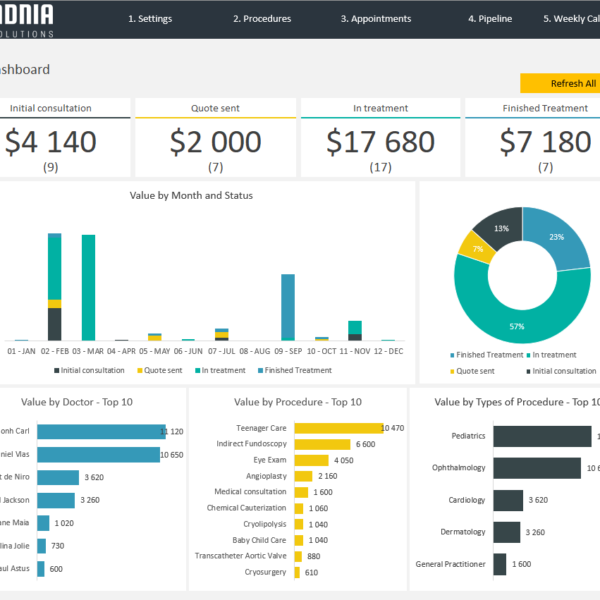Click the Cardiology bar showing 3 620

(x=508, y=500)
